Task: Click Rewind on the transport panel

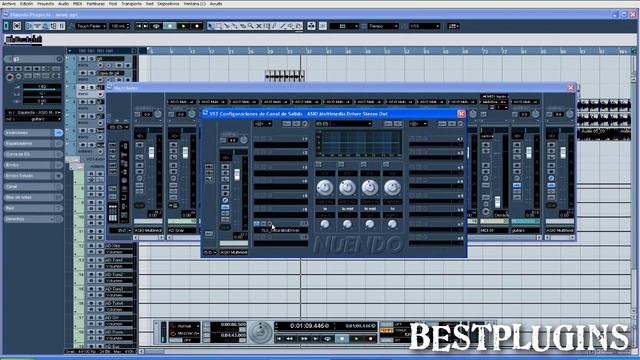Action: 289,339
